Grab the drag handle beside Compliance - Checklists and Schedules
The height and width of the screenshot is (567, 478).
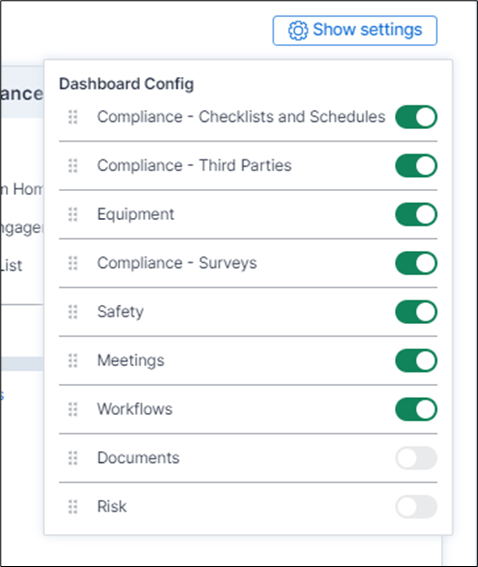tap(73, 117)
